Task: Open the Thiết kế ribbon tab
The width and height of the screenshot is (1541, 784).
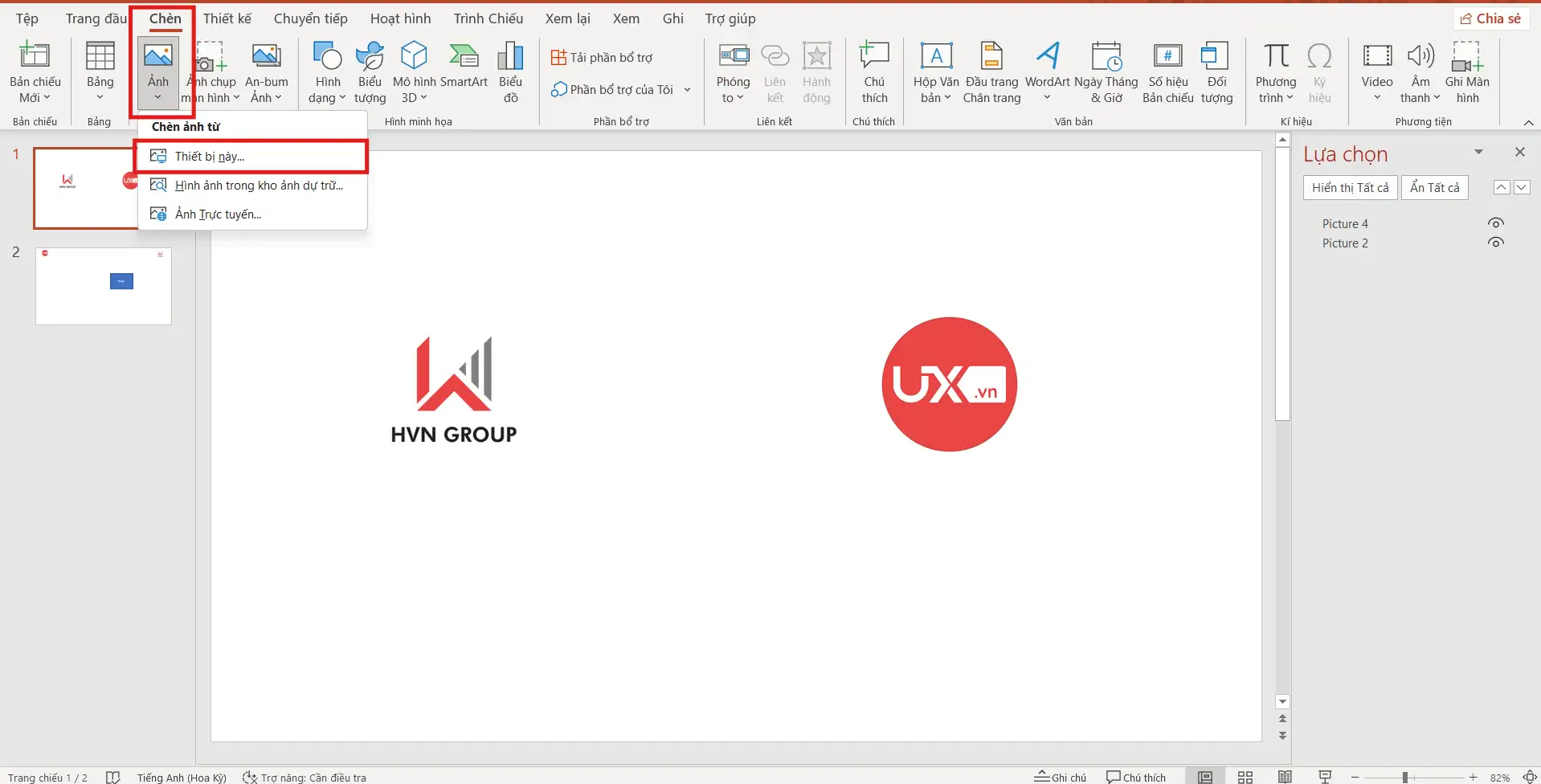Action: point(227,18)
